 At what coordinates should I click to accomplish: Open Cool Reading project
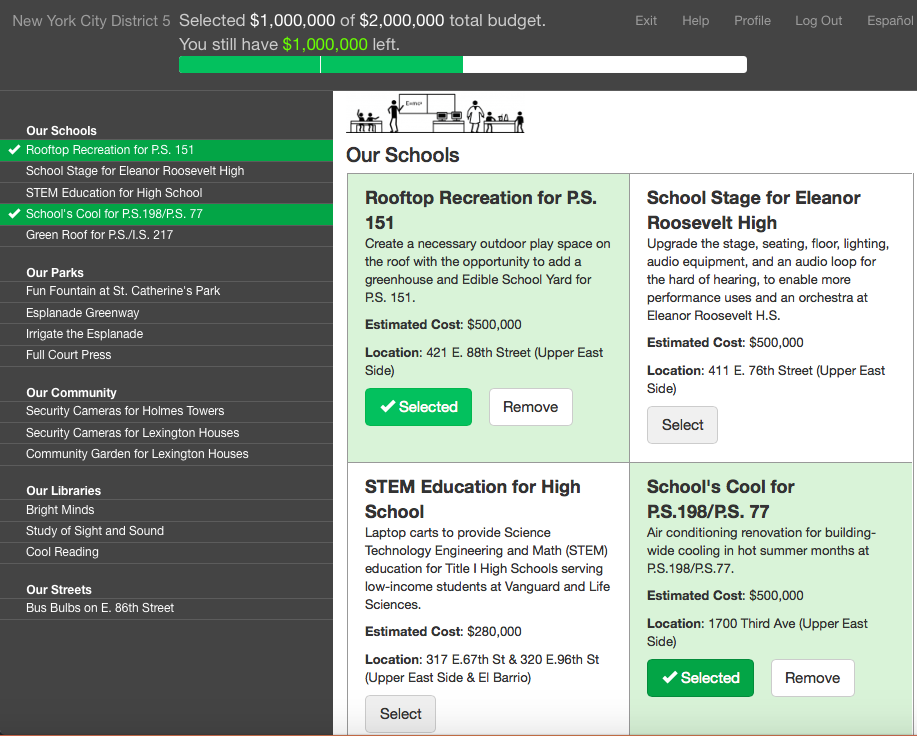[166, 552]
